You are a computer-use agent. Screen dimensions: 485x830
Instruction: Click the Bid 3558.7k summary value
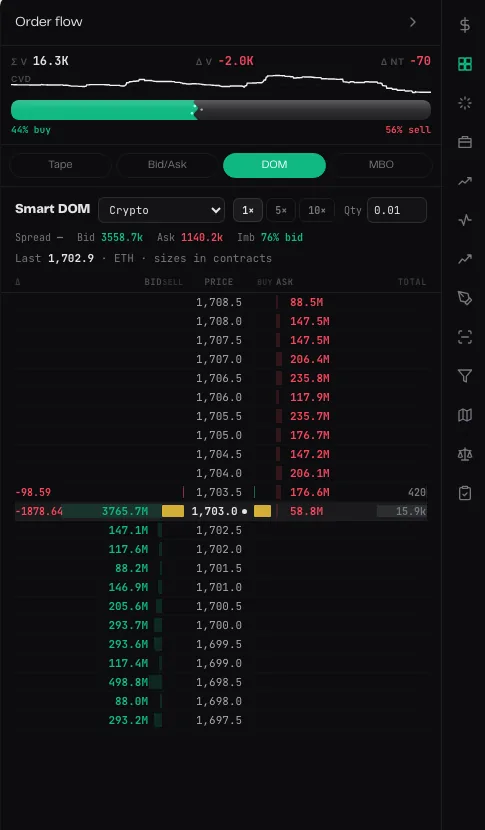(122, 237)
